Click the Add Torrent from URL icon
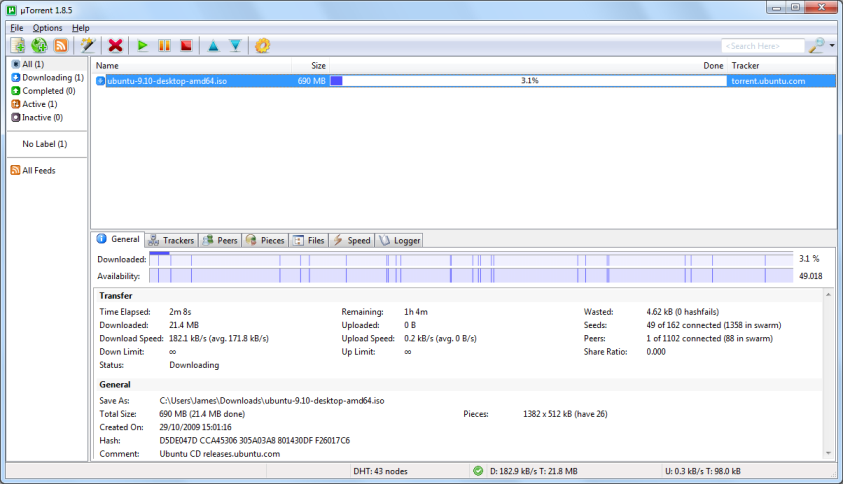This screenshot has height=484, width=843. tap(39, 46)
